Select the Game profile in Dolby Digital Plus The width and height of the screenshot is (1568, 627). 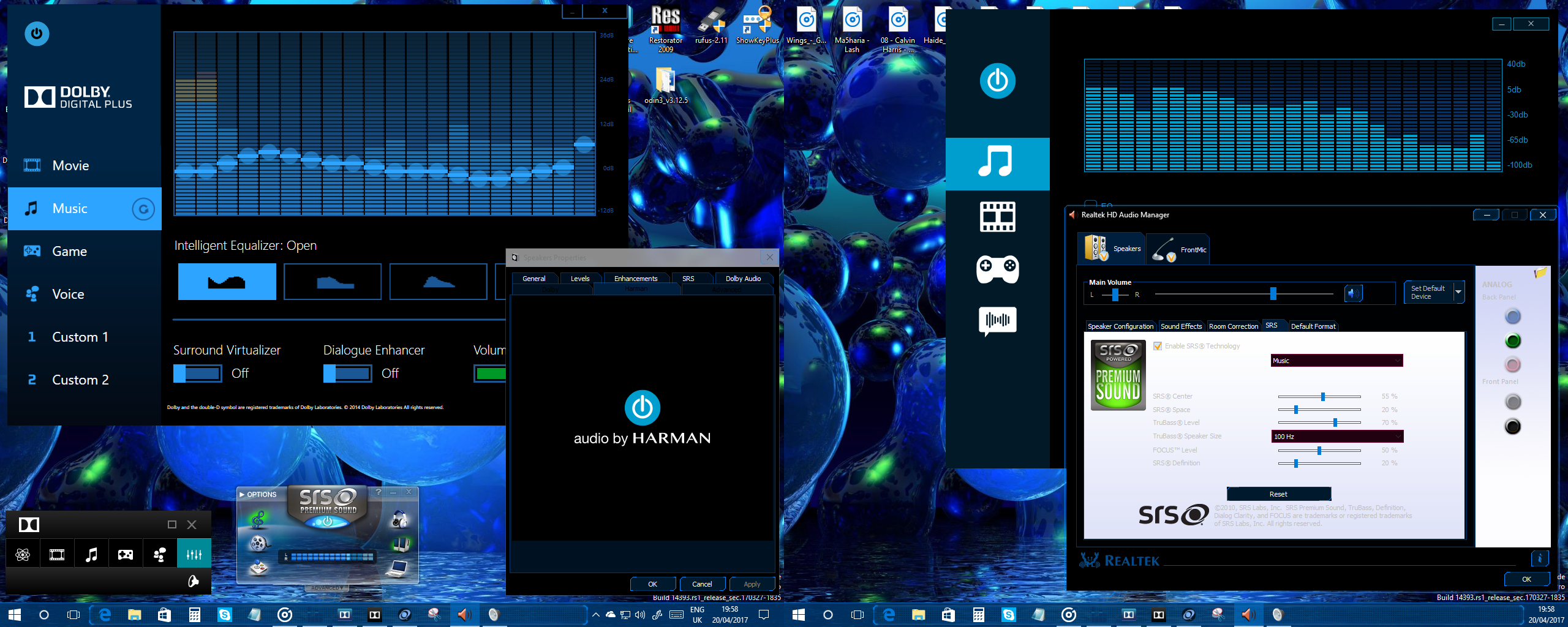pyautogui.click(x=85, y=251)
